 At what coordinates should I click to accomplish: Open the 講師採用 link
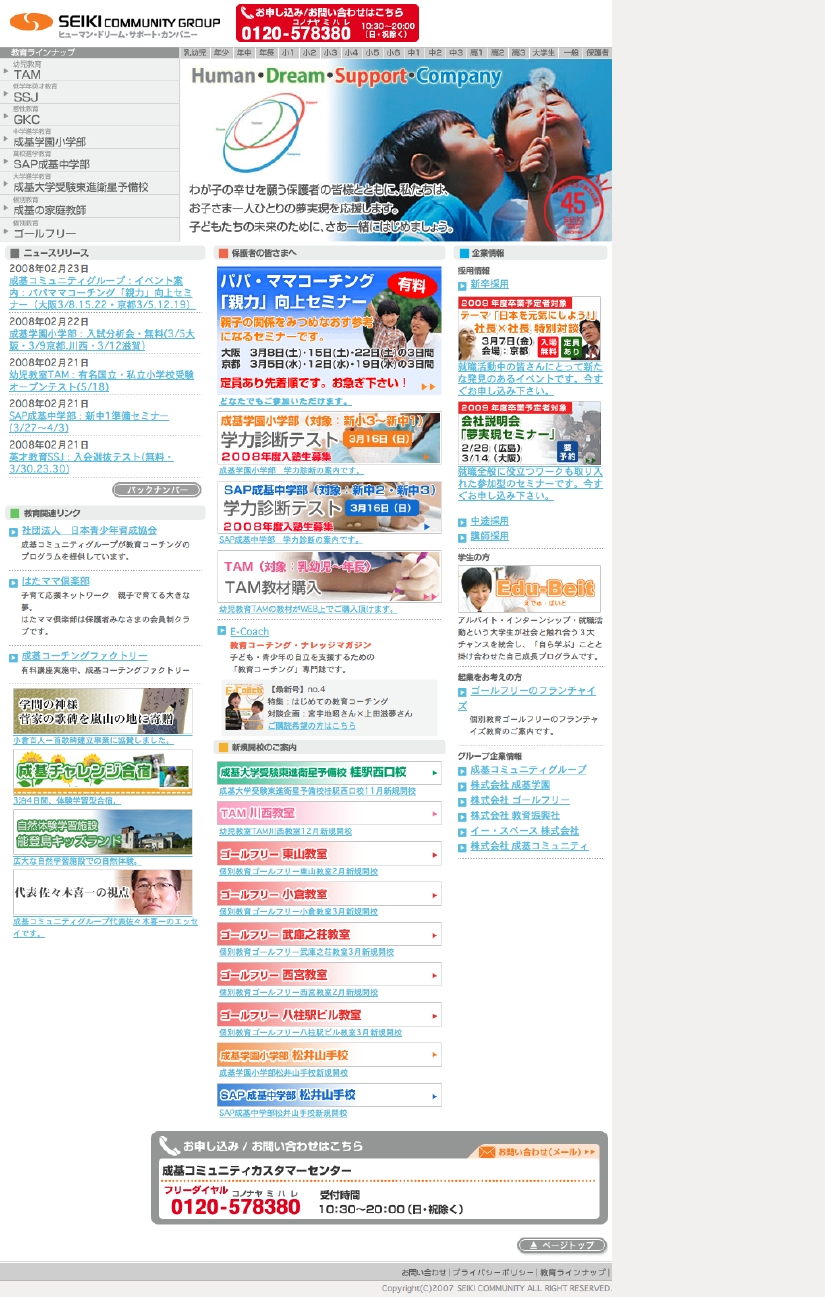point(489,536)
